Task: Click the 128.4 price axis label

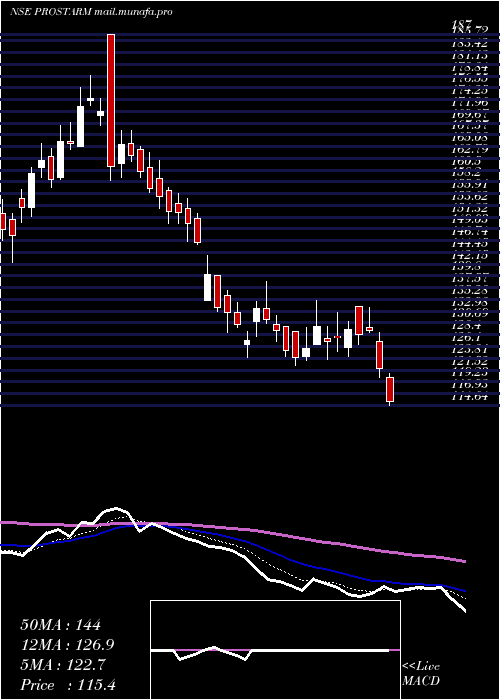Action: click(x=467, y=326)
